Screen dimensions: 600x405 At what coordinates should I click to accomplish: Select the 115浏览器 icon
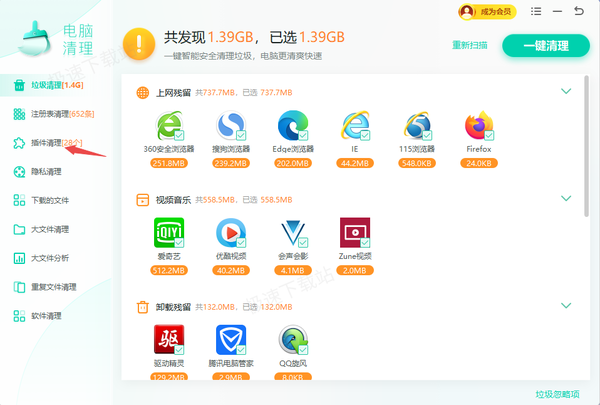click(x=417, y=125)
